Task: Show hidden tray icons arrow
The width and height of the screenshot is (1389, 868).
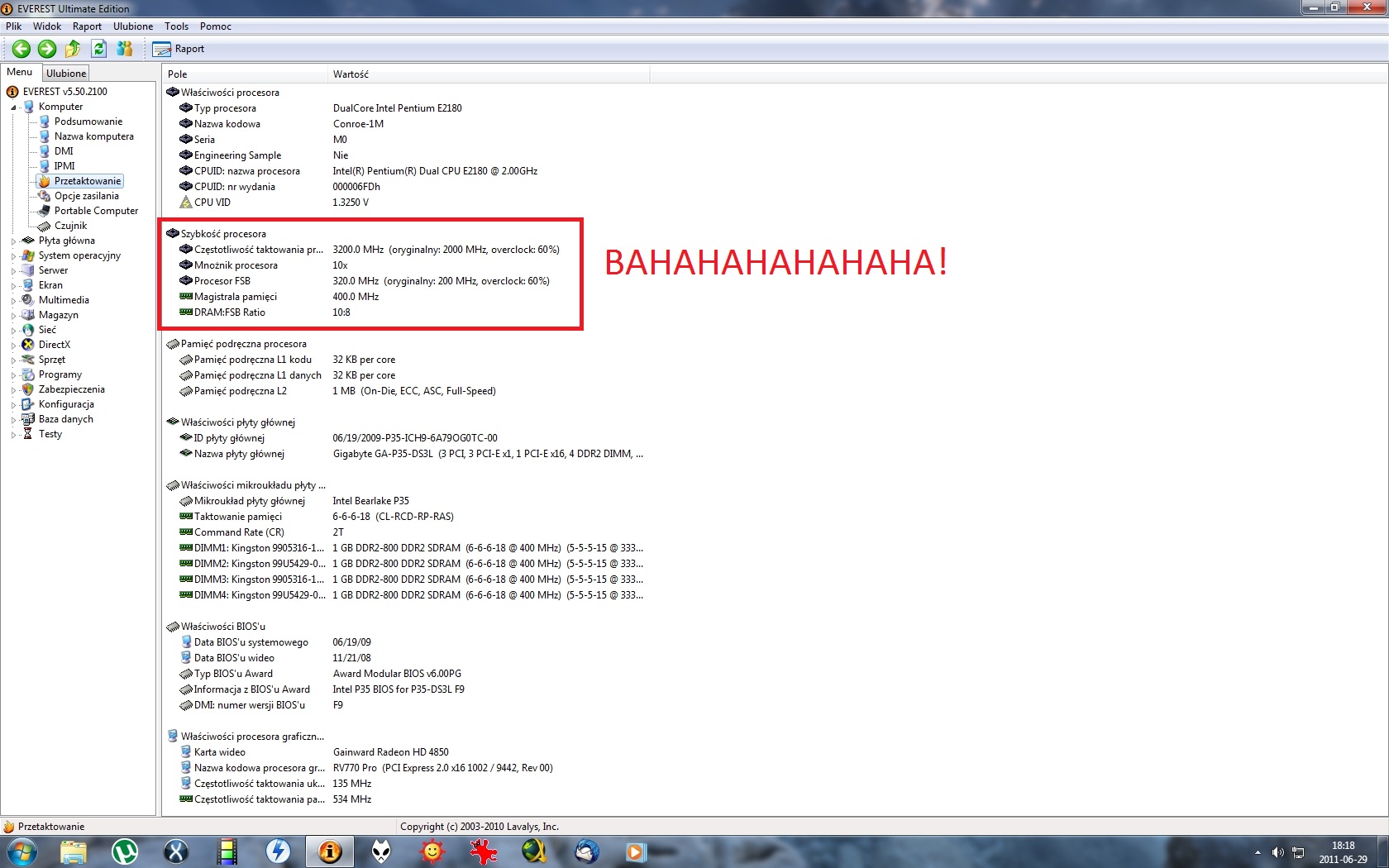Action: click(x=1258, y=852)
